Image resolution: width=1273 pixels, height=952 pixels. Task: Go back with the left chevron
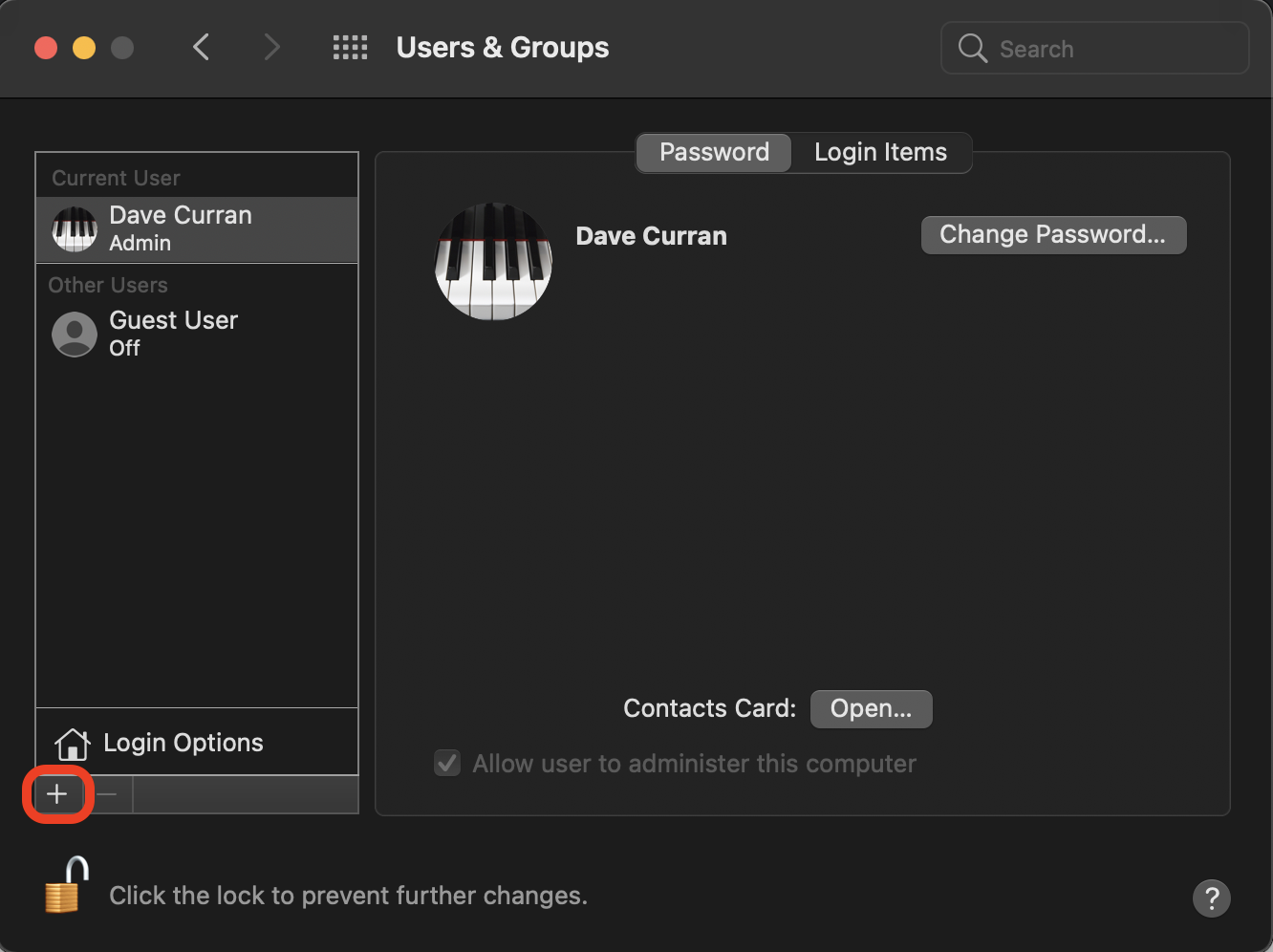(201, 48)
